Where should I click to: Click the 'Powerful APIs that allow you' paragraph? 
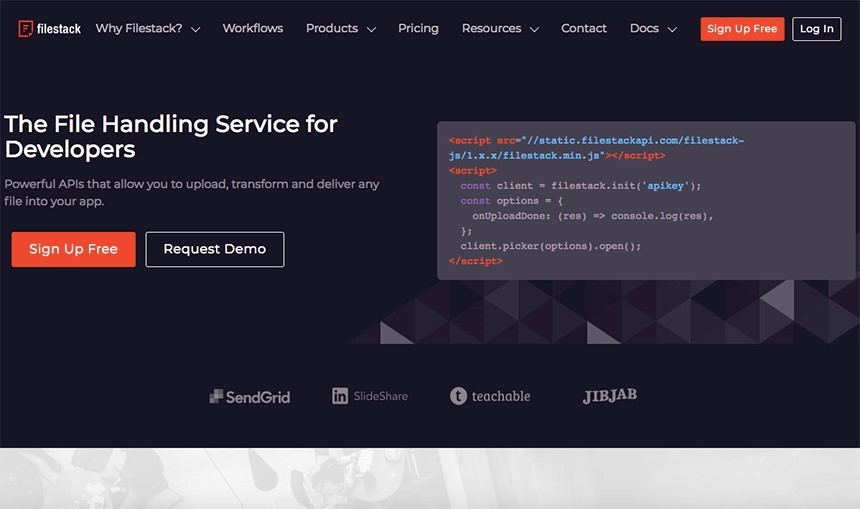pos(191,193)
